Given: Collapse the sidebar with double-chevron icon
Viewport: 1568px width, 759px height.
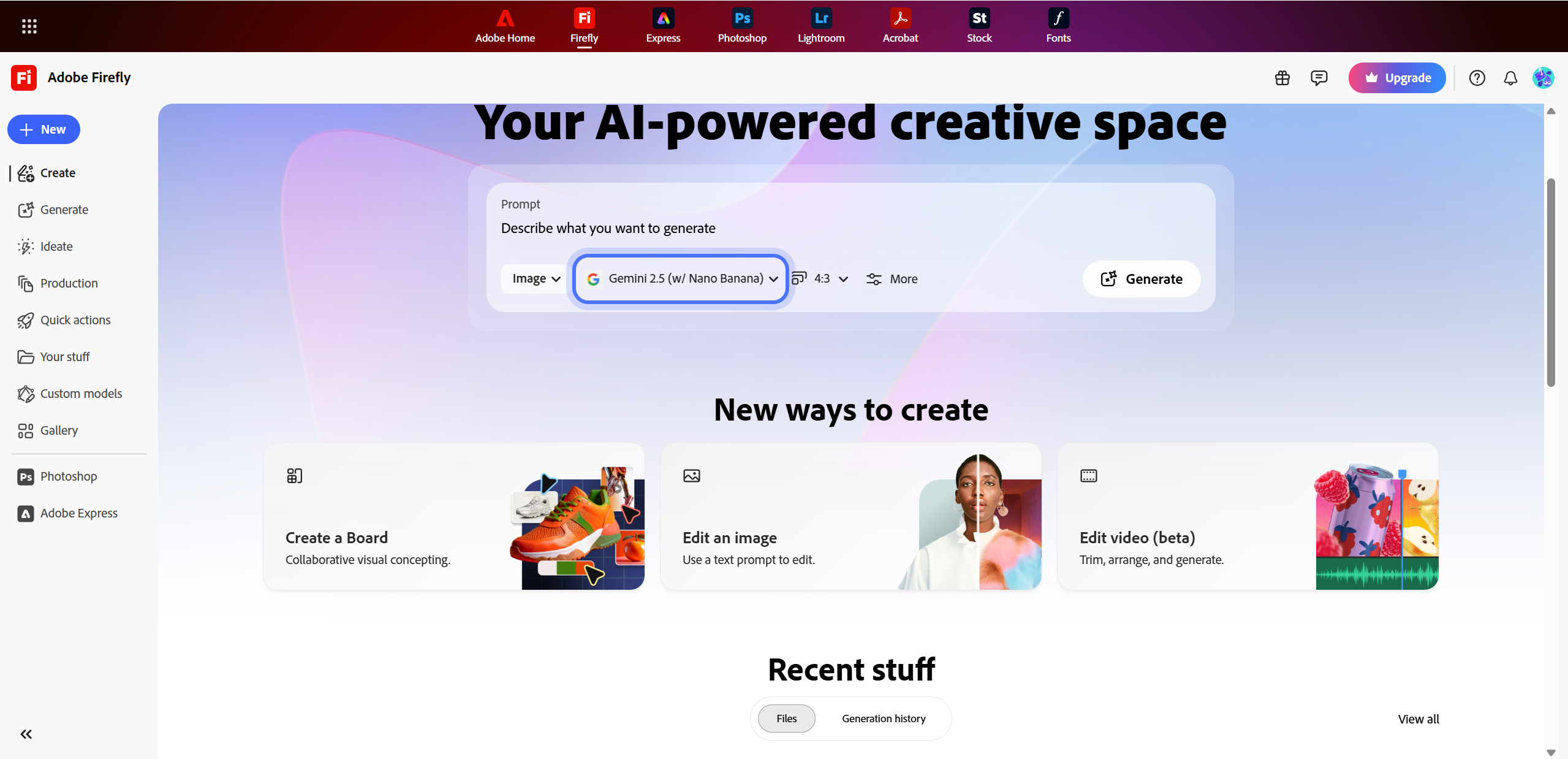Looking at the screenshot, I should pos(26,734).
